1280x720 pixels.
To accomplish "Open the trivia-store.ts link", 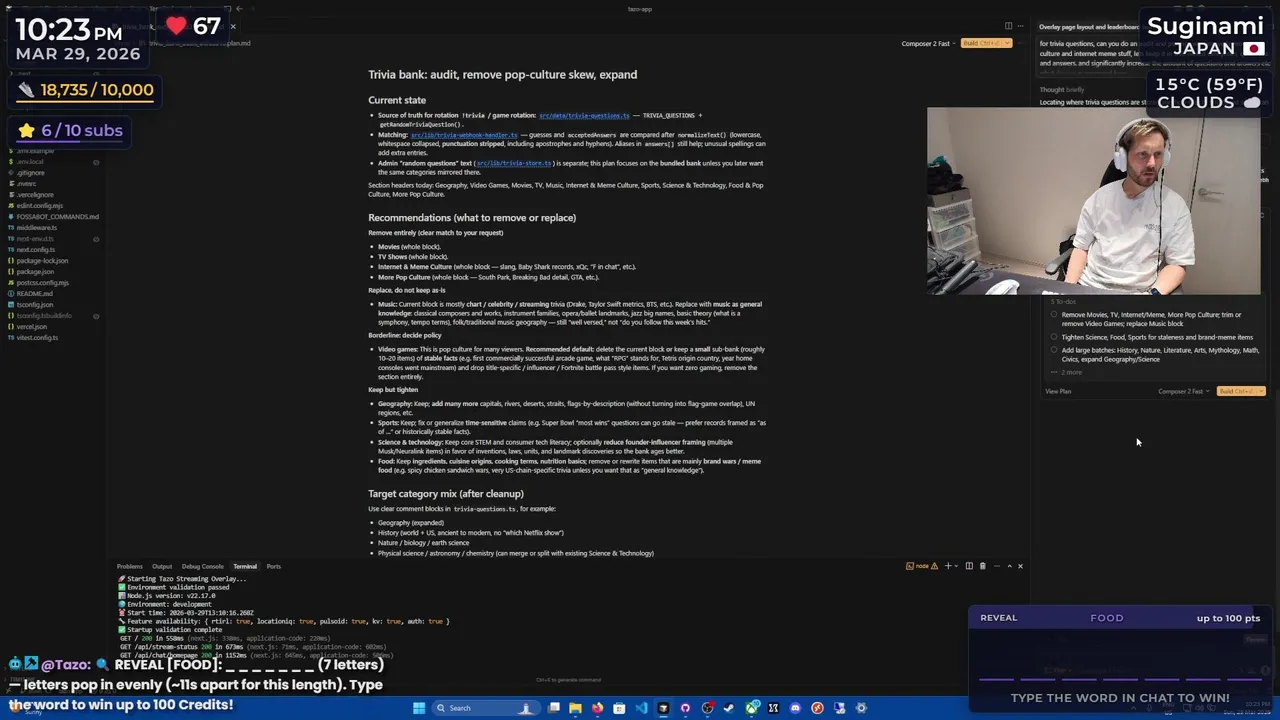I will click(514, 163).
